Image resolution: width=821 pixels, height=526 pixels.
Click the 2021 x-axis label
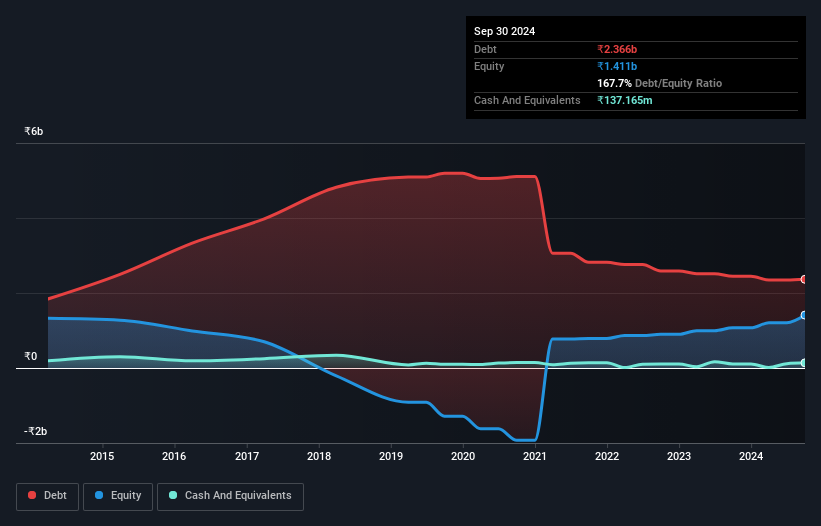pyautogui.click(x=535, y=456)
